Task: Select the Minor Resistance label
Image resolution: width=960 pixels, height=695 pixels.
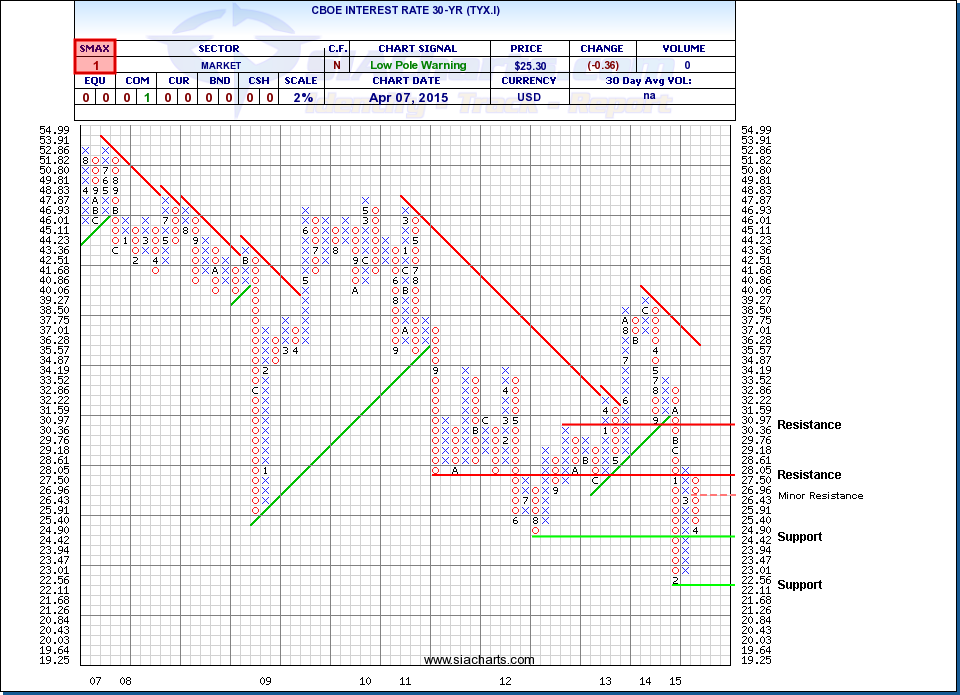Action: point(824,495)
